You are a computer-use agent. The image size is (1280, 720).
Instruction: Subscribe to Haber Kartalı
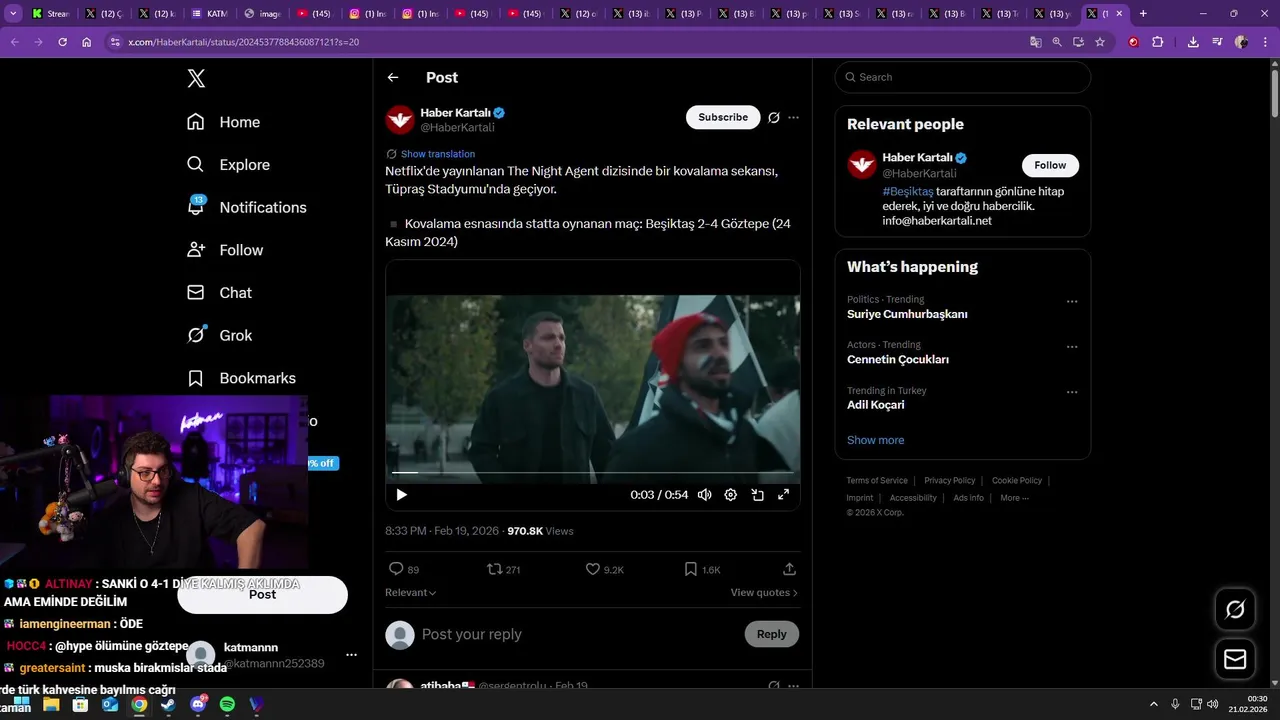point(723,117)
